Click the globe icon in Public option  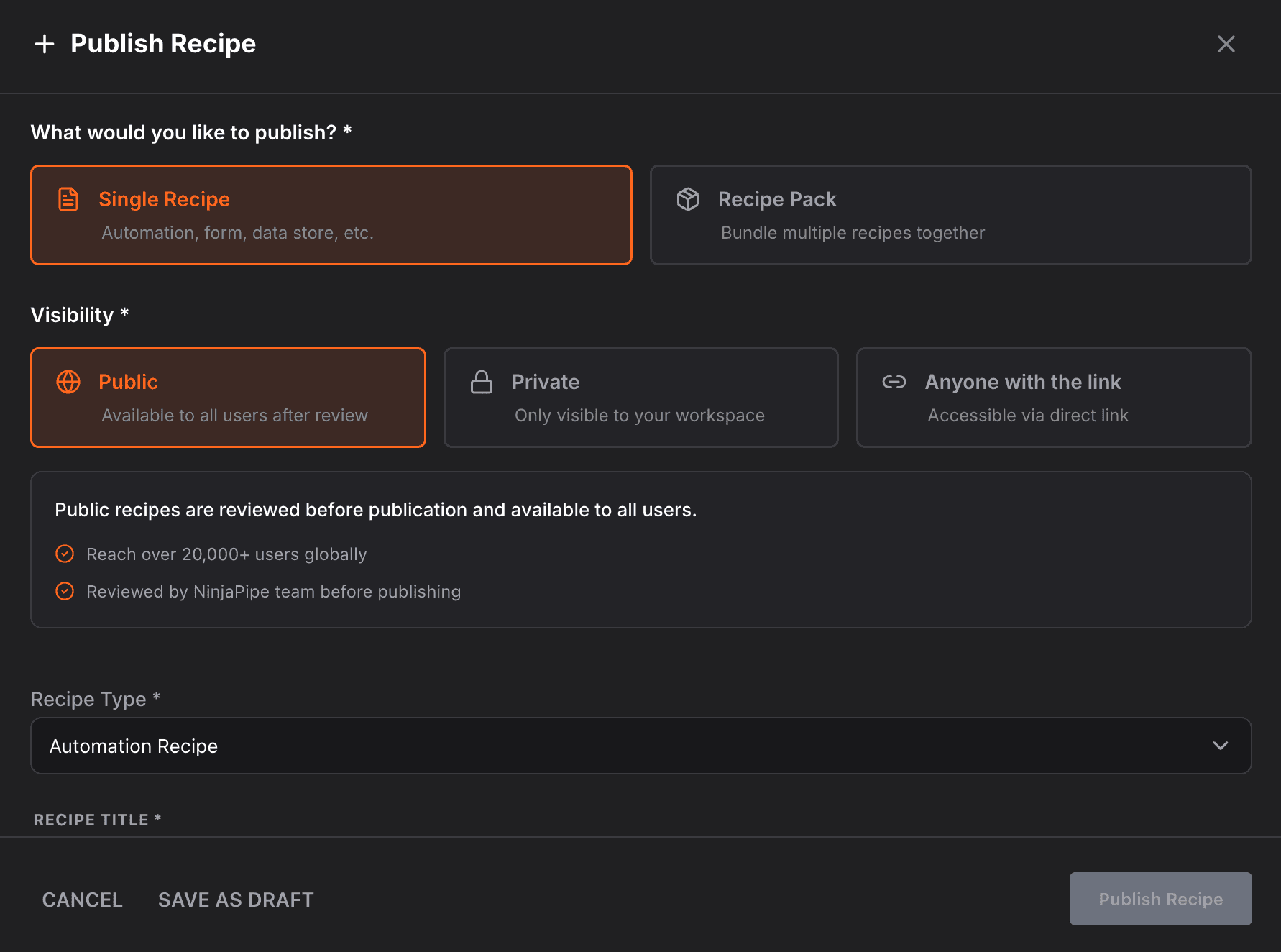(68, 382)
